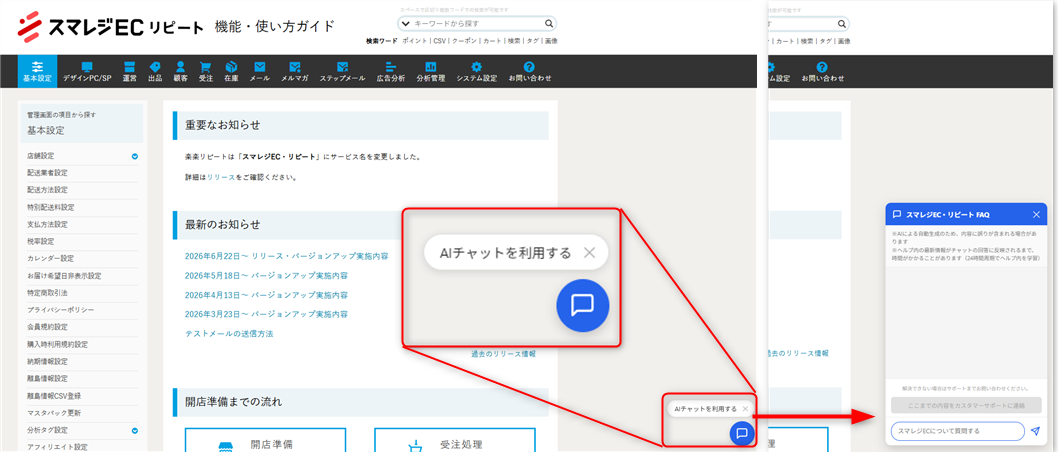This screenshot has height=452, width=1058.
Task: Select the クーポン search keyword
Action: click(x=465, y=41)
